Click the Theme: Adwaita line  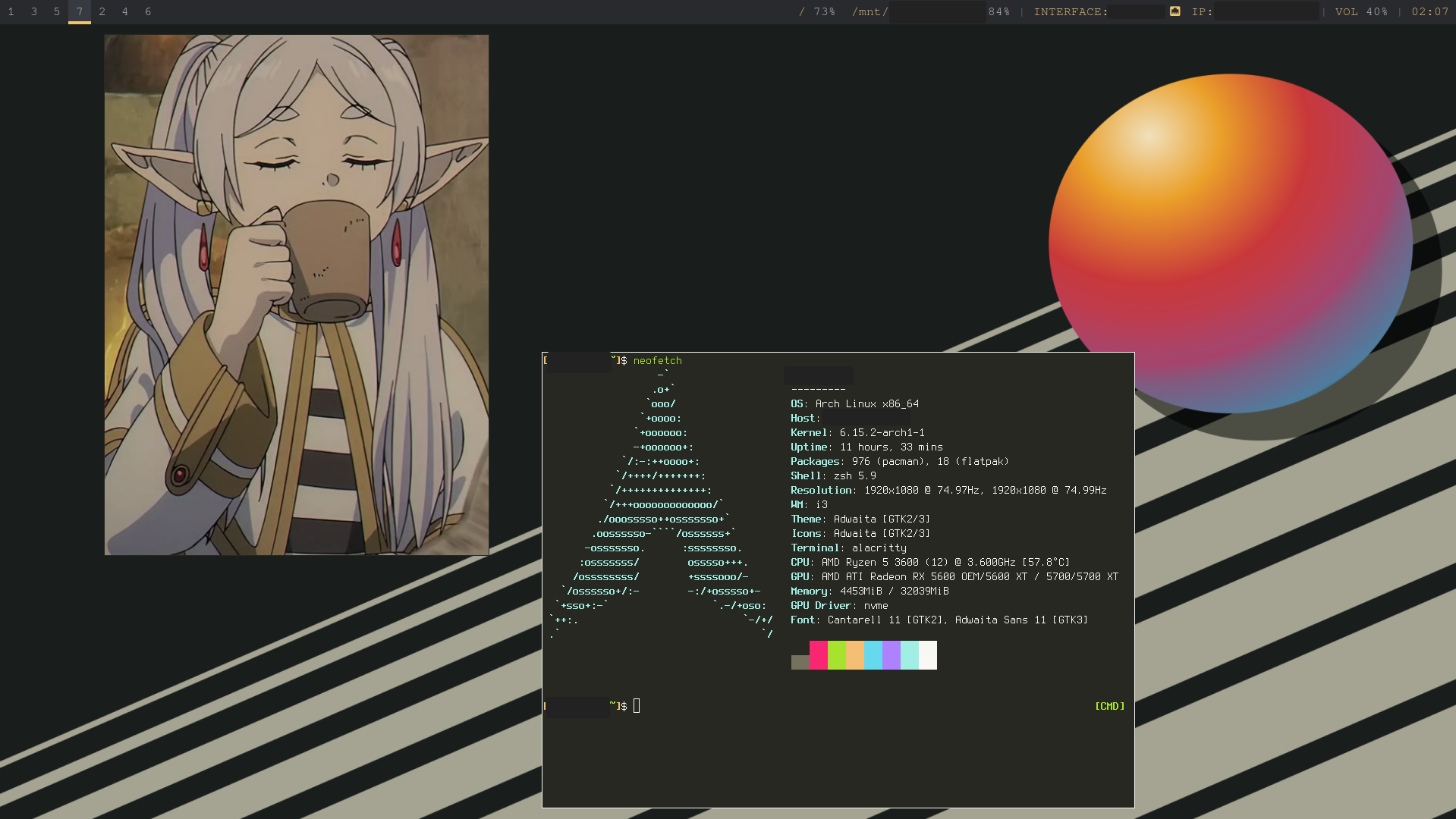(x=860, y=519)
